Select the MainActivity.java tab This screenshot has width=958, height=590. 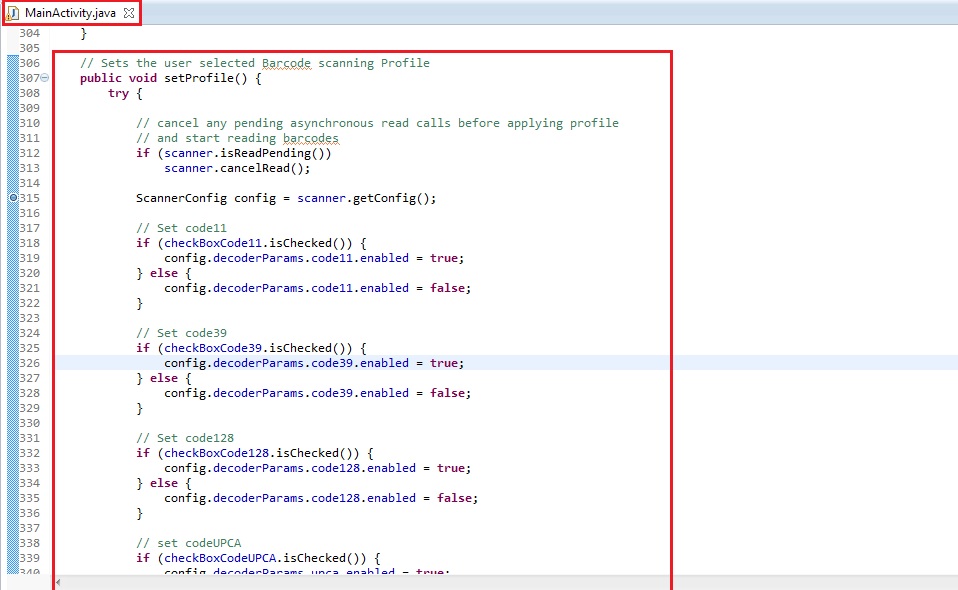pyautogui.click(x=70, y=13)
